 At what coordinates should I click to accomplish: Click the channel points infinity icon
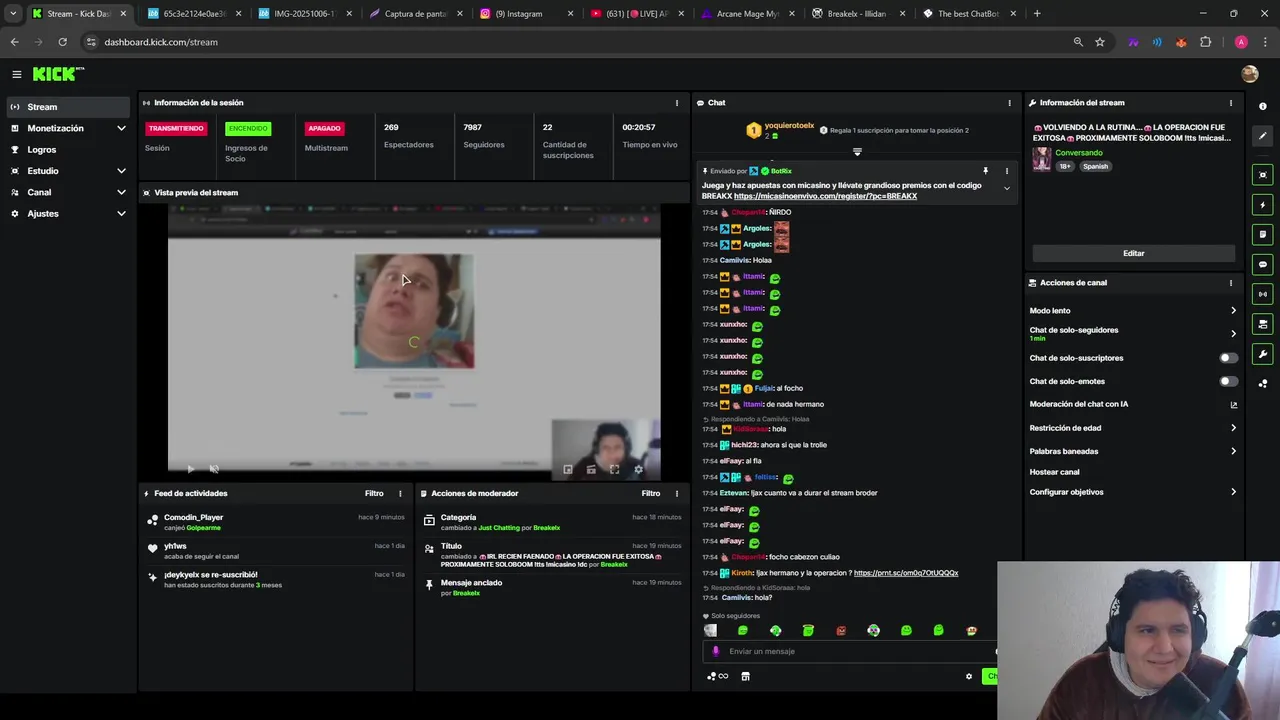(718, 677)
